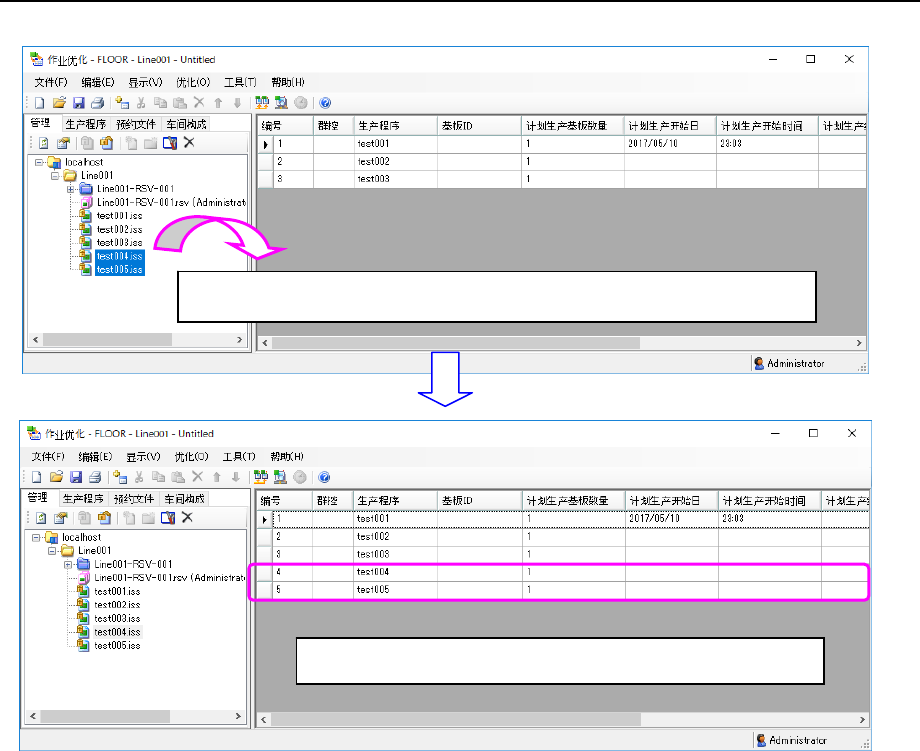Collapse localhost node in lower window tree
This screenshot has width=920, height=751.
(36, 537)
